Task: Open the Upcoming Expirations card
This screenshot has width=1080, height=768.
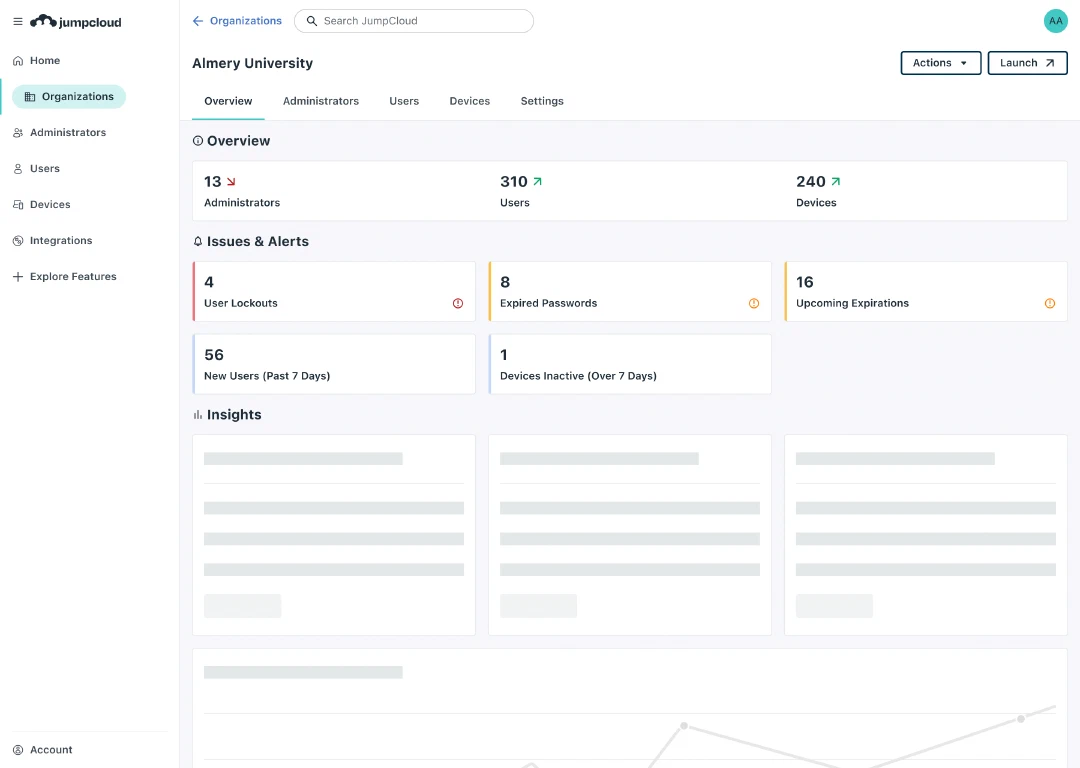Action: click(x=926, y=291)
